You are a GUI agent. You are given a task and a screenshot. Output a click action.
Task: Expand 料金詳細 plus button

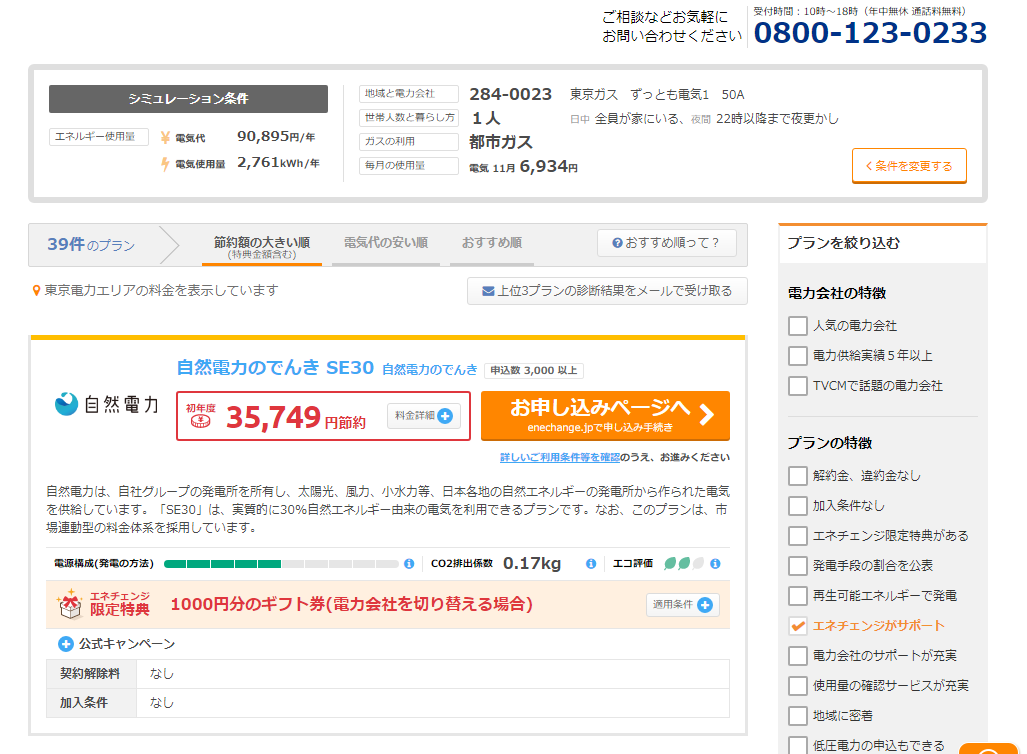click(423, 416)
